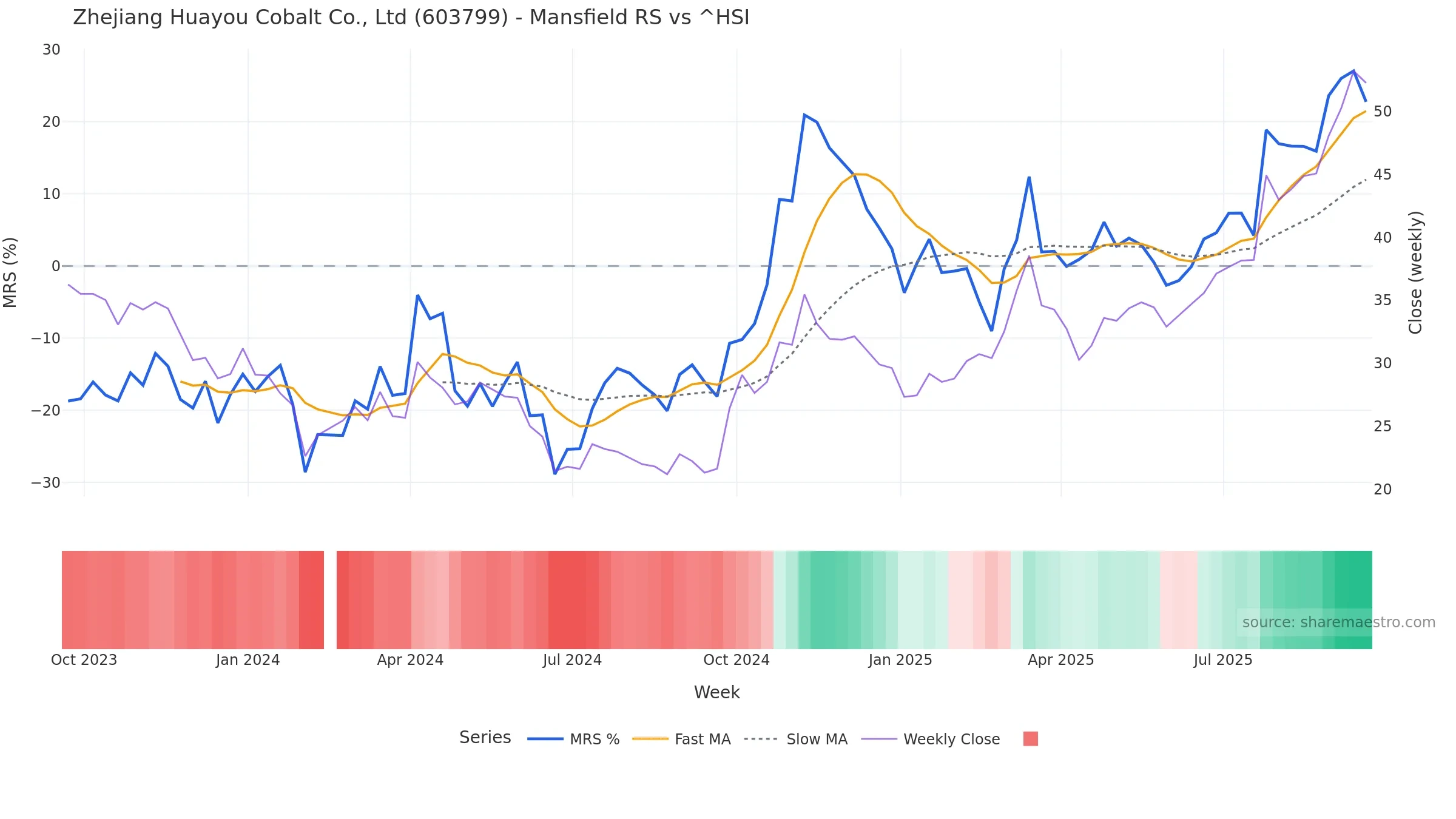Click the MRS peak point near Nov 2024
Screen dimensions: 1456x819
(x=804, y=115)
